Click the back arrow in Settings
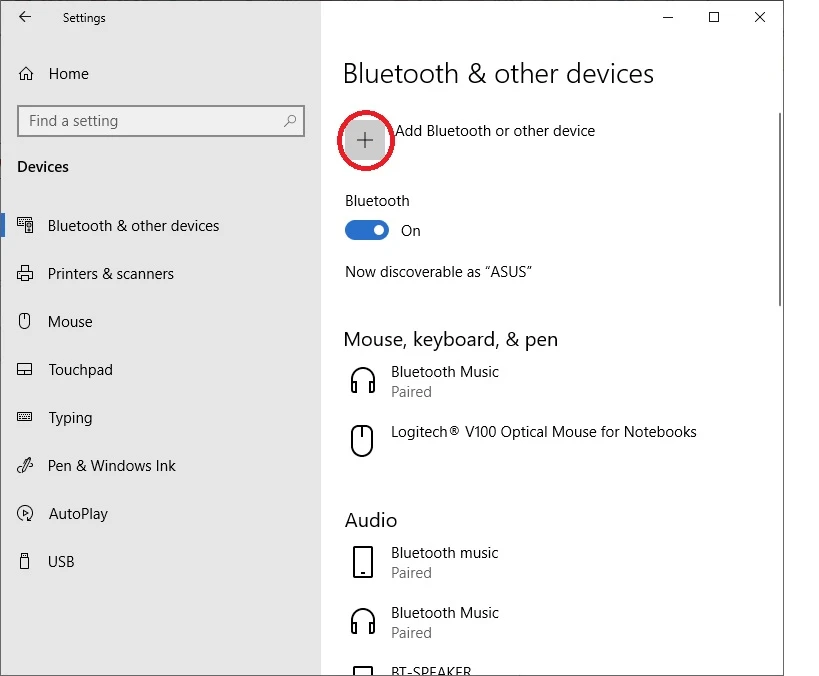Screen dimensions: 819x676 click(x=25, y=17)
